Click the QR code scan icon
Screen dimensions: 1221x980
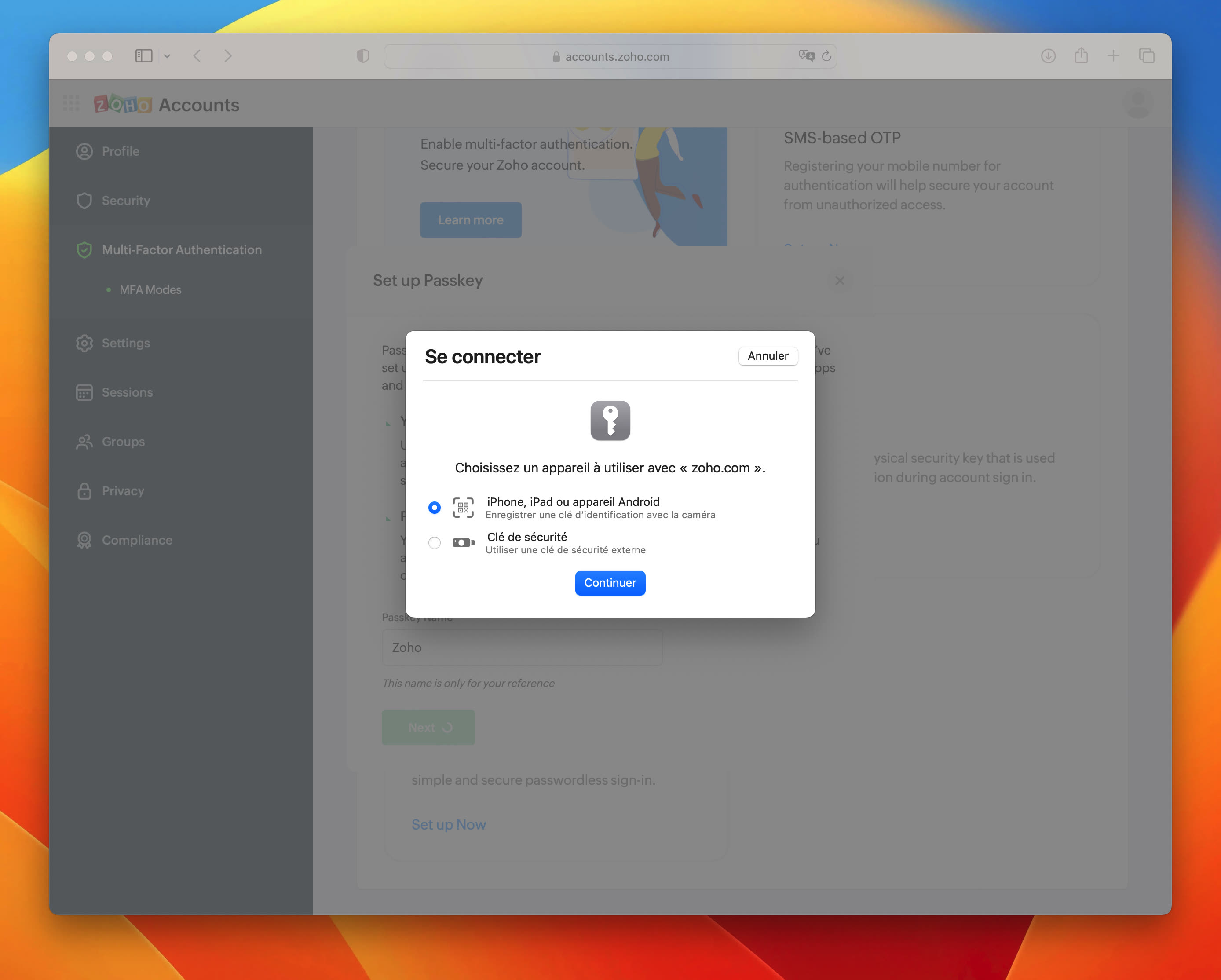click(x=463, y=508)
